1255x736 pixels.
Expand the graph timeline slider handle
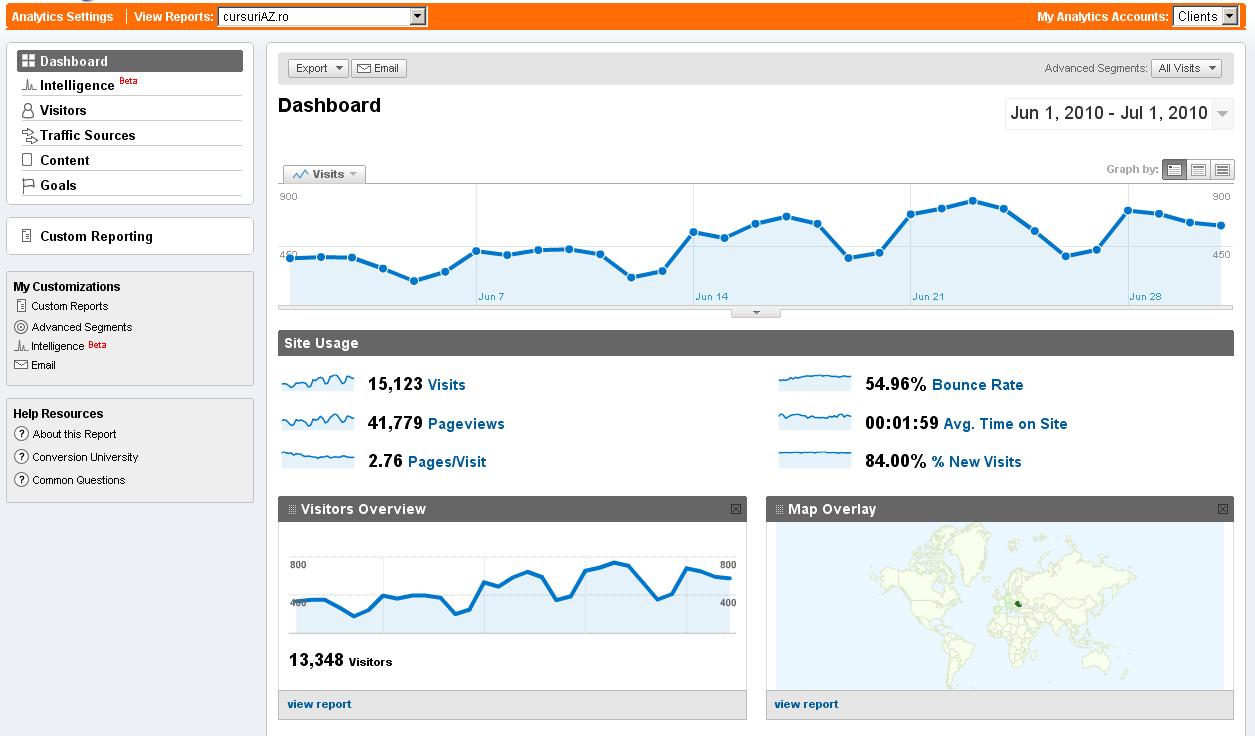tap(756, 313)
